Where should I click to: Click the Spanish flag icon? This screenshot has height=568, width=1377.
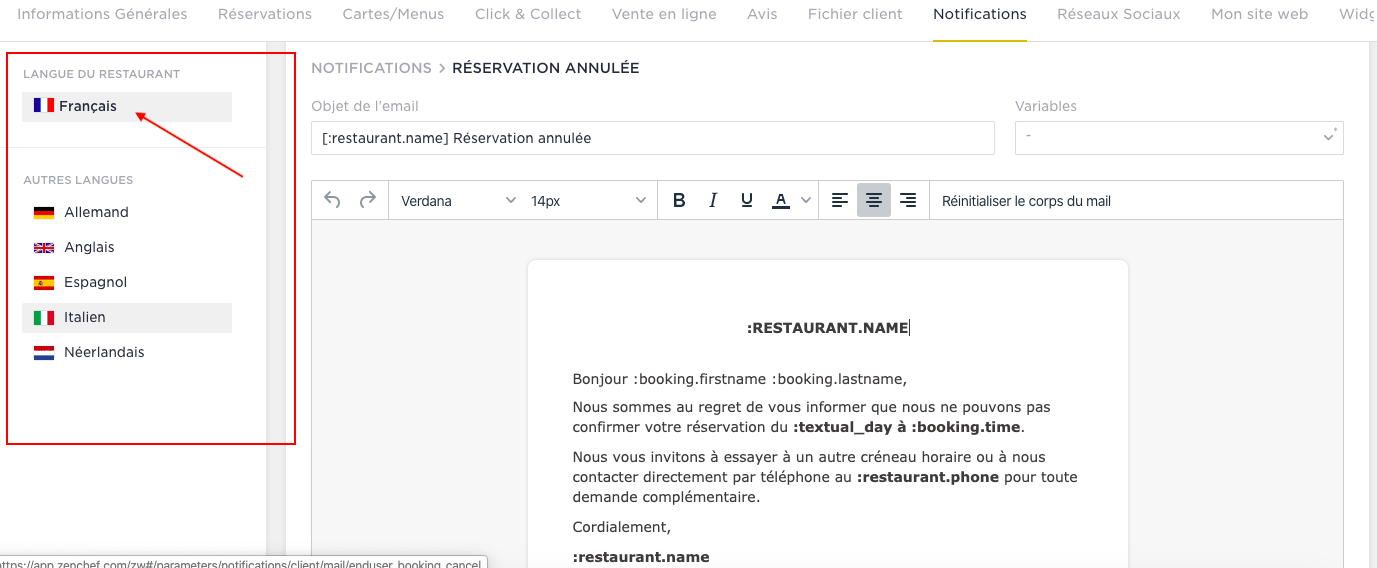point(44,283)
